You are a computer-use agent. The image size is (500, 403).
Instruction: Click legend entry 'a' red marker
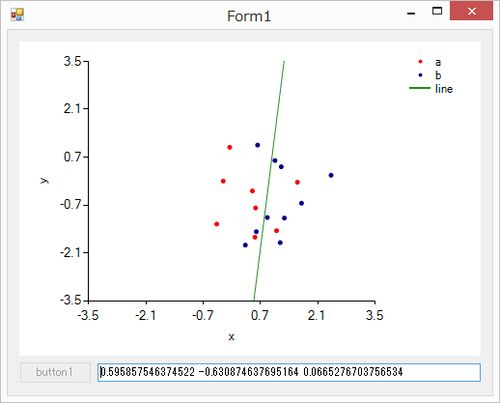tap(420, 62)
